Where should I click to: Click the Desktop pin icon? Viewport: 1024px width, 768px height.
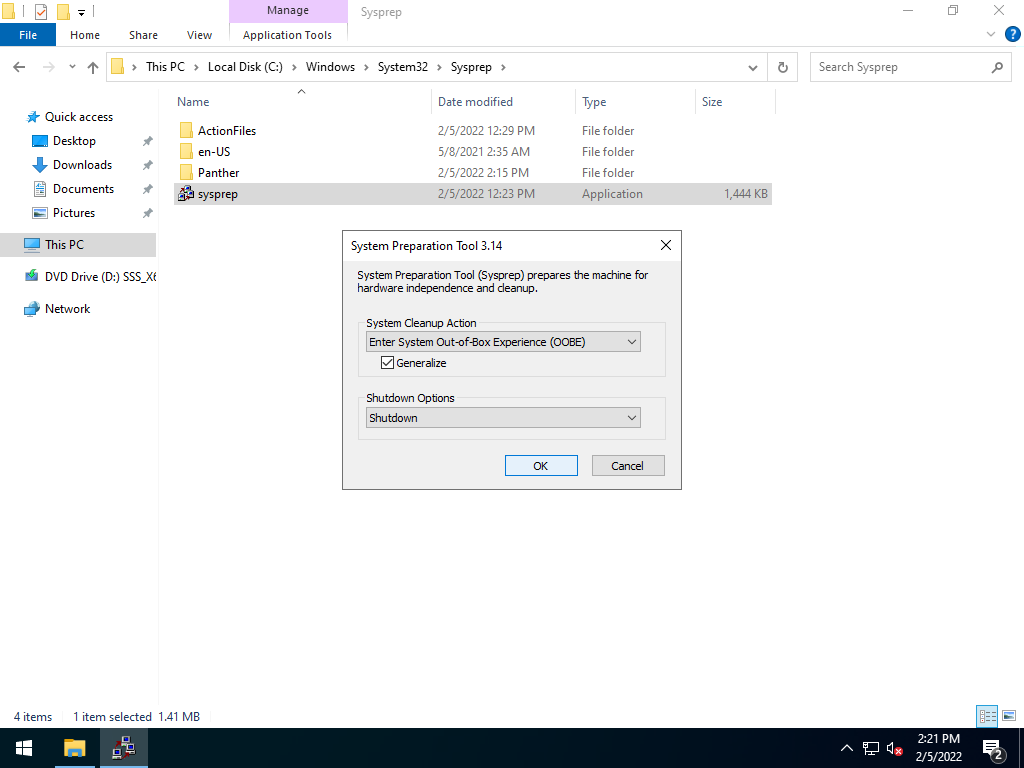pyautogui.click(x=148, y=141)
